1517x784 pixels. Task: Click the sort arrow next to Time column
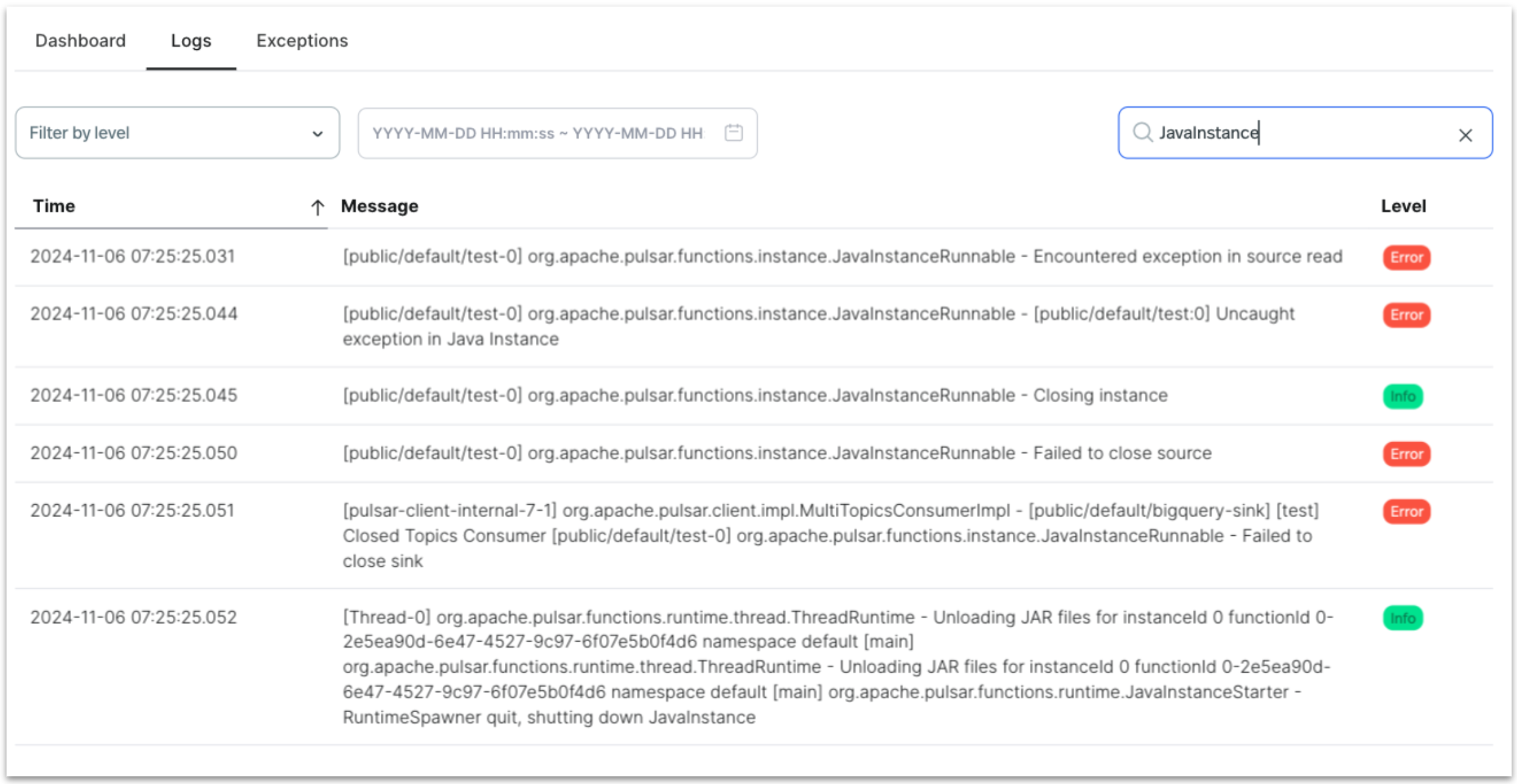[317, 207]
